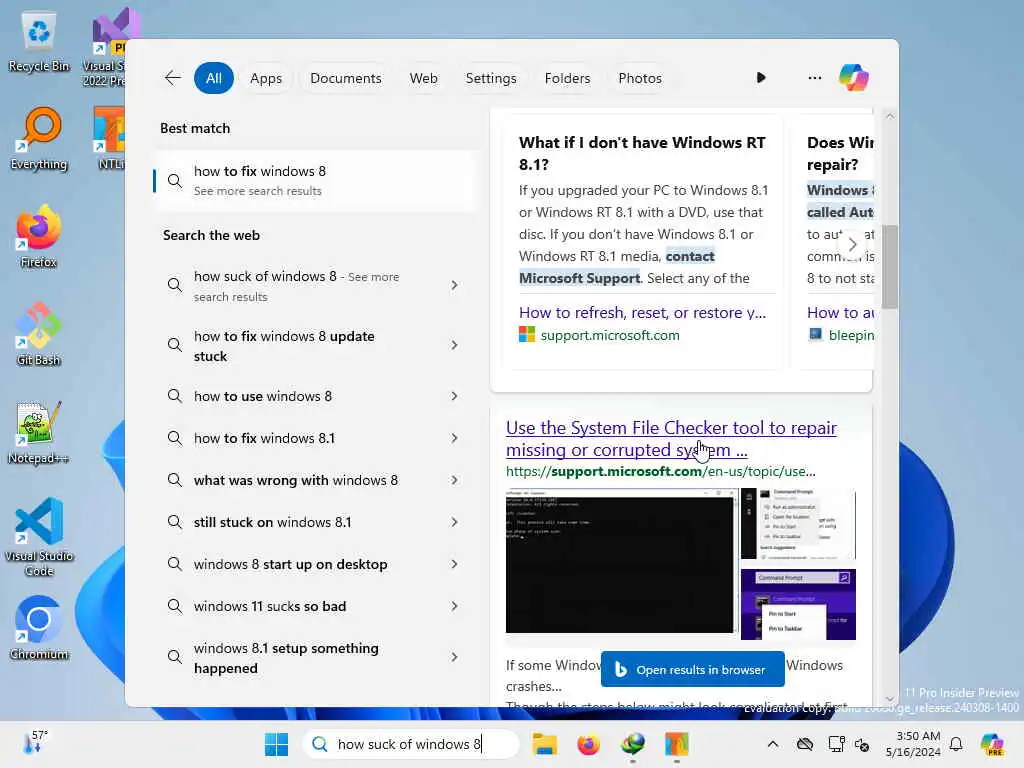Screen dimensions: 1024x768
Task: Select 'windows 11 sucks so bad' suggestion text
Action: pos(270,606)
